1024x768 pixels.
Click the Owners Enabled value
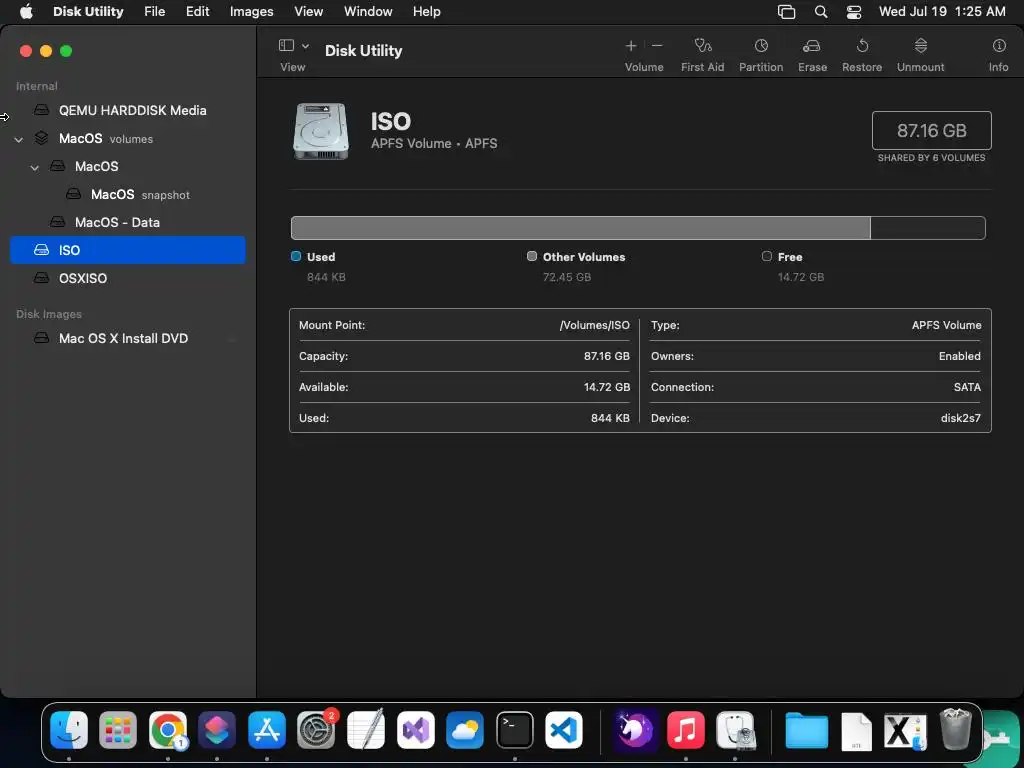coord(959,356)
